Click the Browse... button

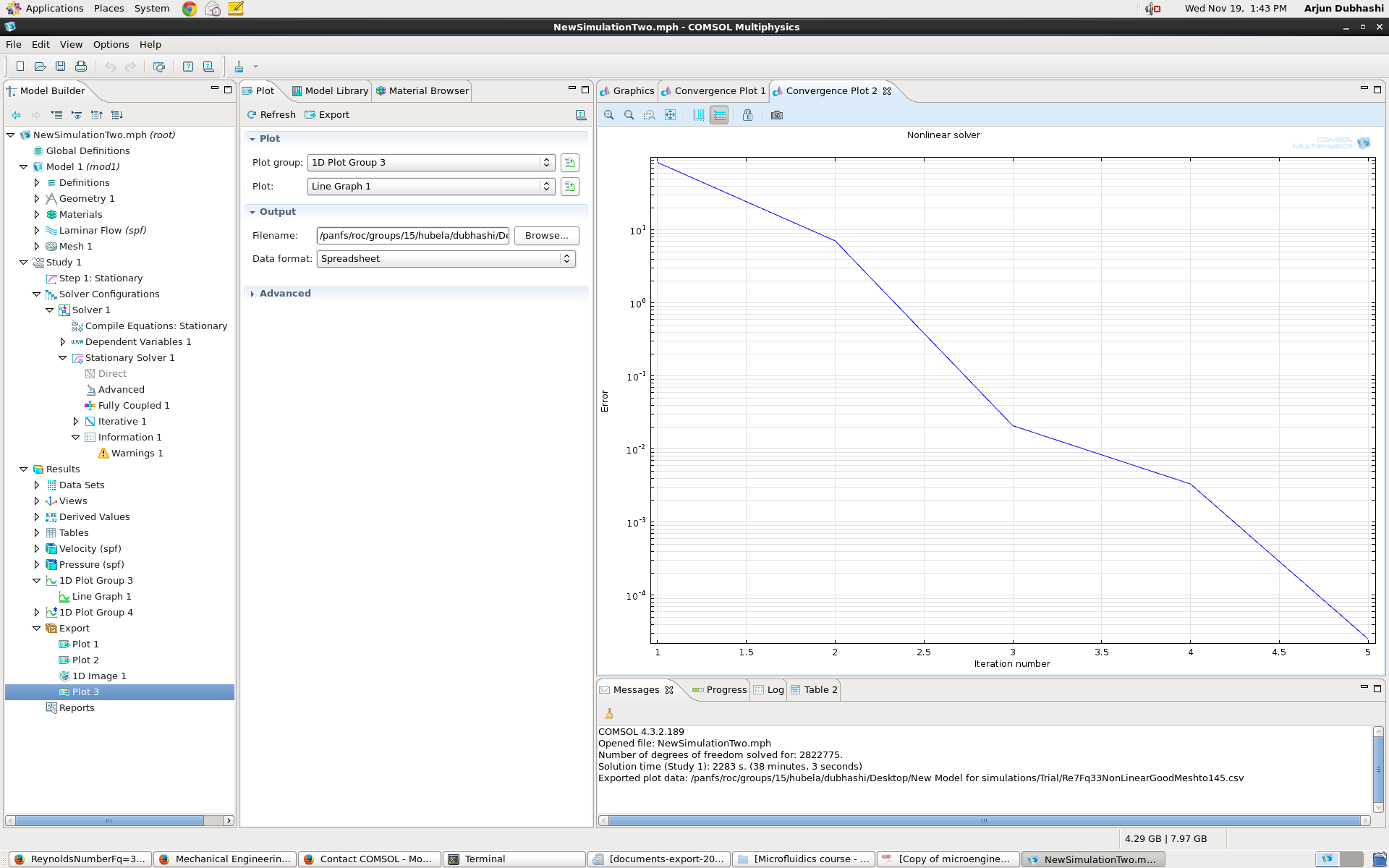click(546, 236)
